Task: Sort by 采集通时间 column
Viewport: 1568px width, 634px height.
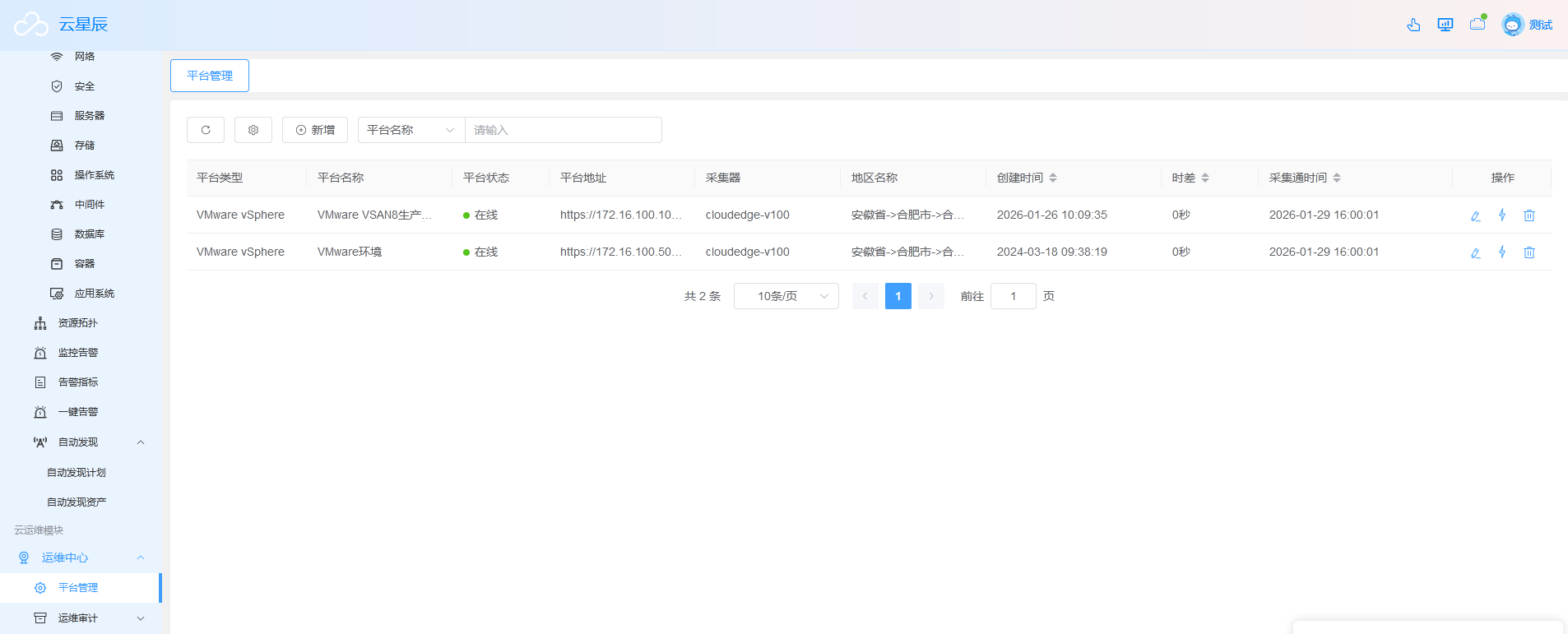Action: click(1337, 178)
